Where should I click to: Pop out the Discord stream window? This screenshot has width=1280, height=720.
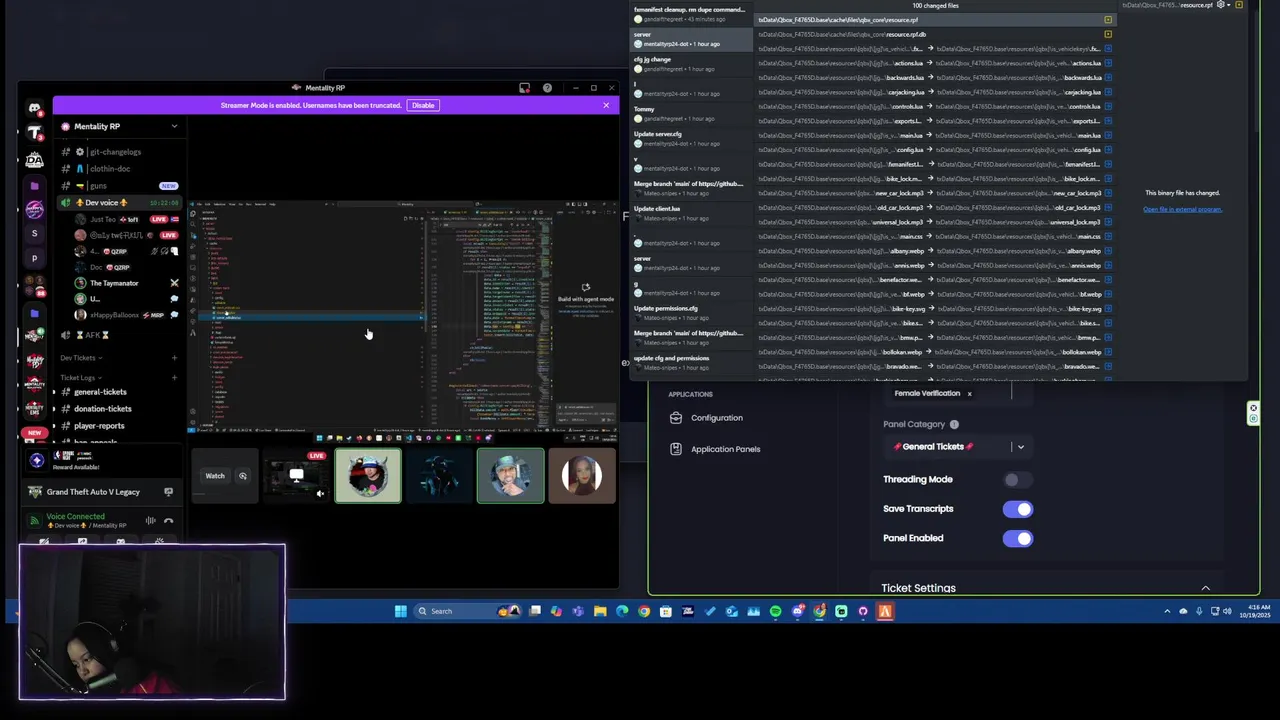(524, 88)
